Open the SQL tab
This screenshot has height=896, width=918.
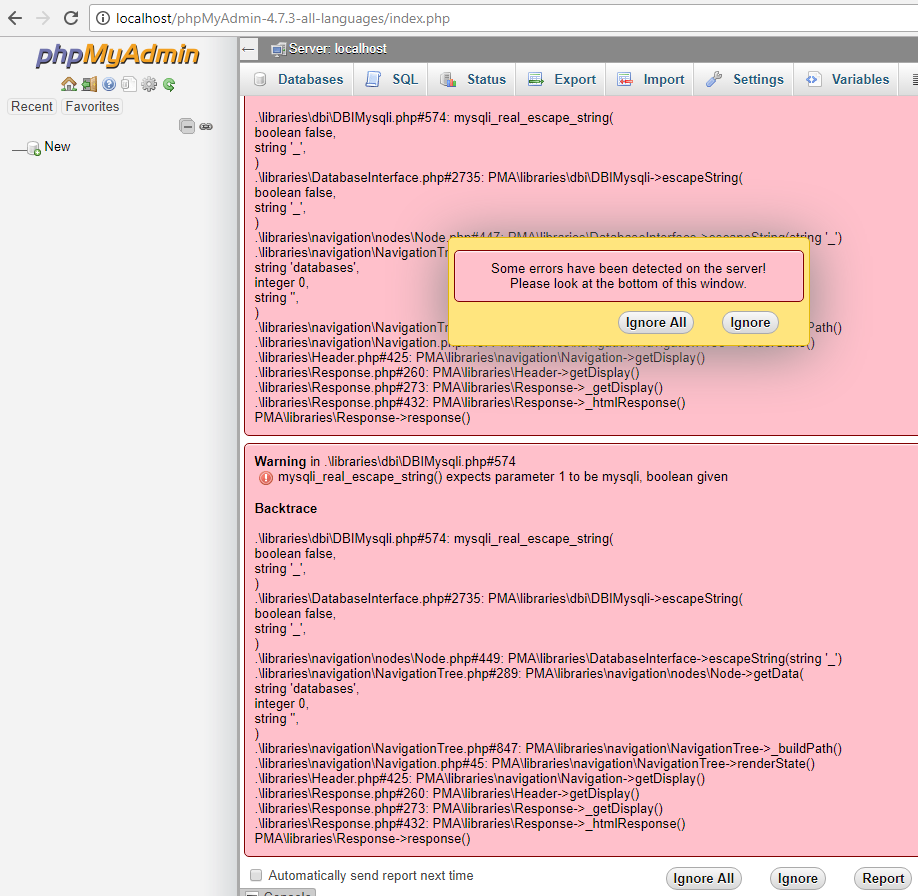tap(392, 80)
